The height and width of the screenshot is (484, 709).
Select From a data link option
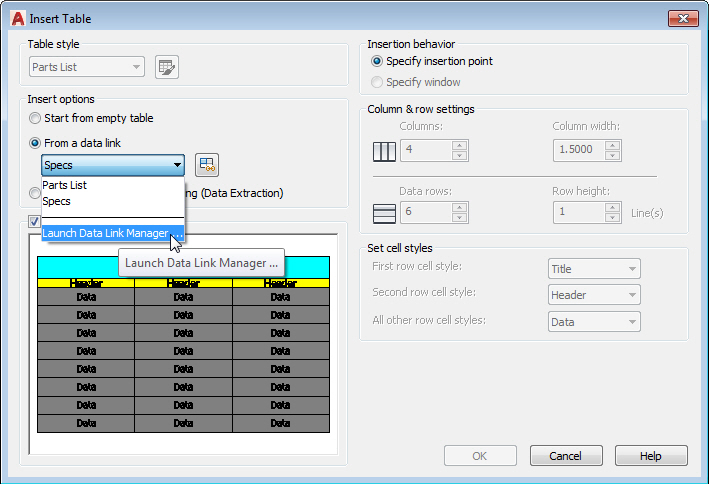(75, 143)
